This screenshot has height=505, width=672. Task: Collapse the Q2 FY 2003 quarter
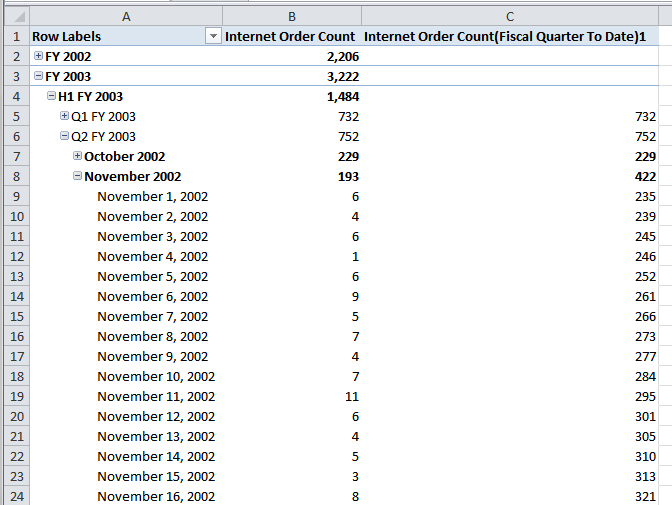click(64, 136)
